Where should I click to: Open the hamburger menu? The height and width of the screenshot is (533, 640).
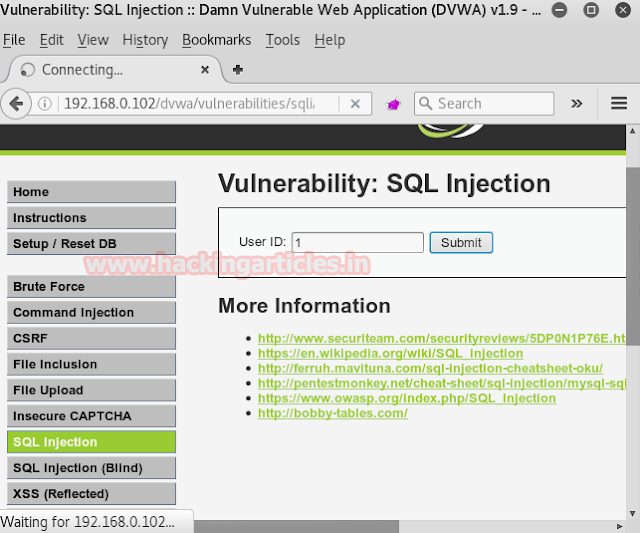[x=619, y=103]
